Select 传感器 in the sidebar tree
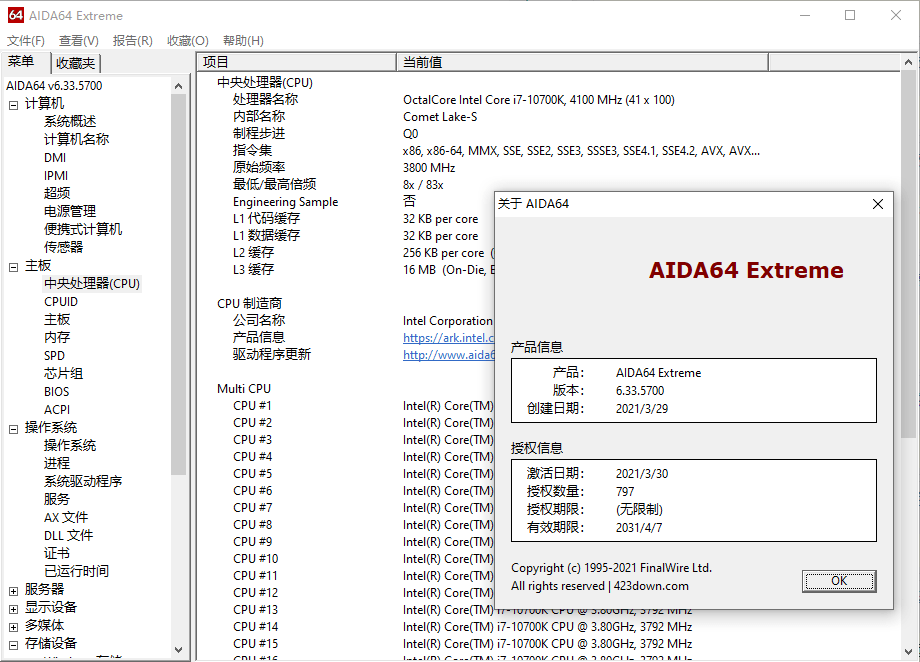The height and width of the screenshot is (662, 920). (x=63, y=247)
